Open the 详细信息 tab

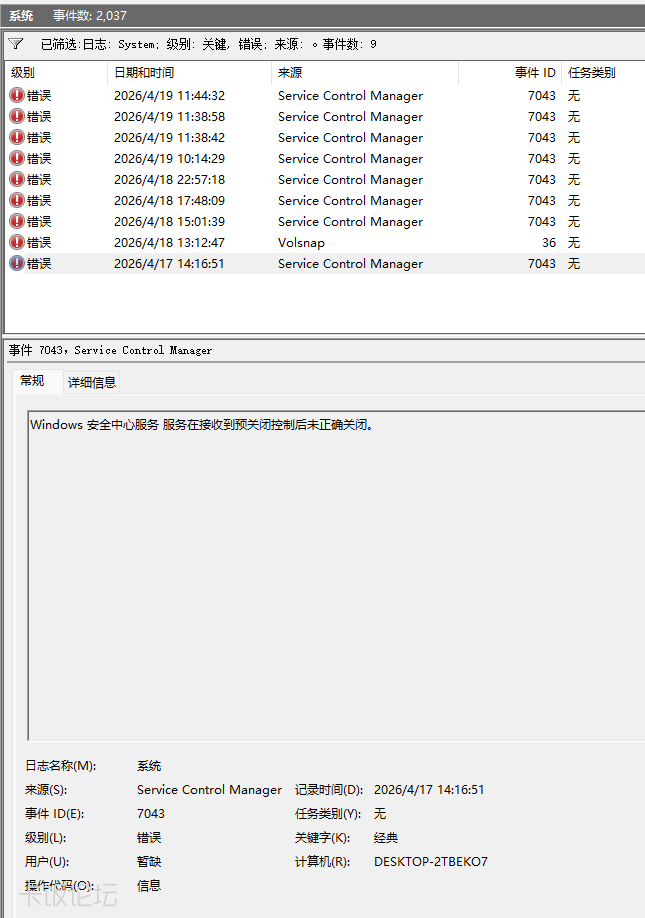click(x=92, y=383)
